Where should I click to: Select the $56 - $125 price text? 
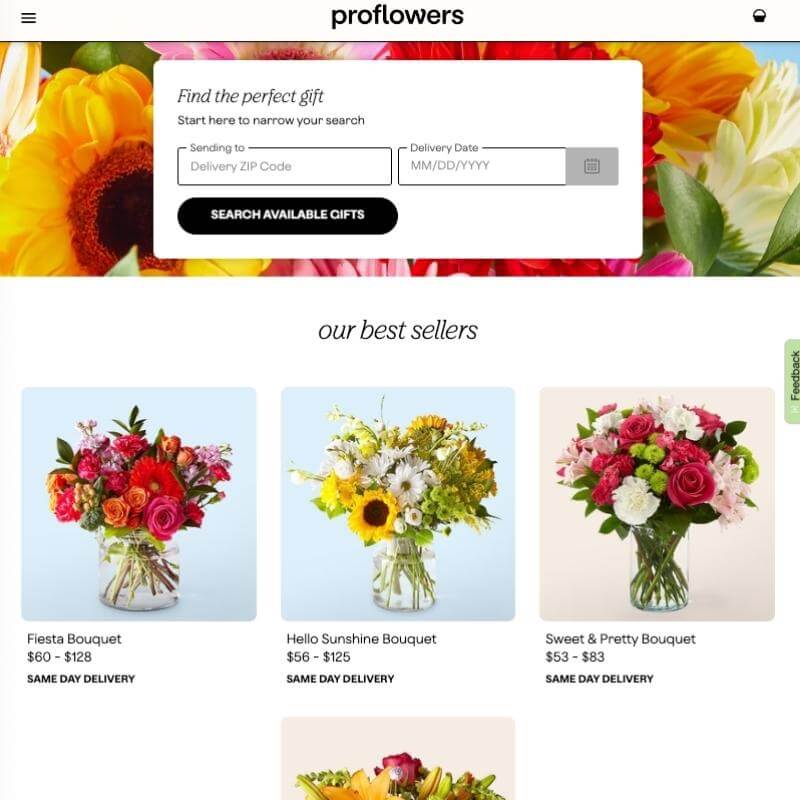point(318,657)
